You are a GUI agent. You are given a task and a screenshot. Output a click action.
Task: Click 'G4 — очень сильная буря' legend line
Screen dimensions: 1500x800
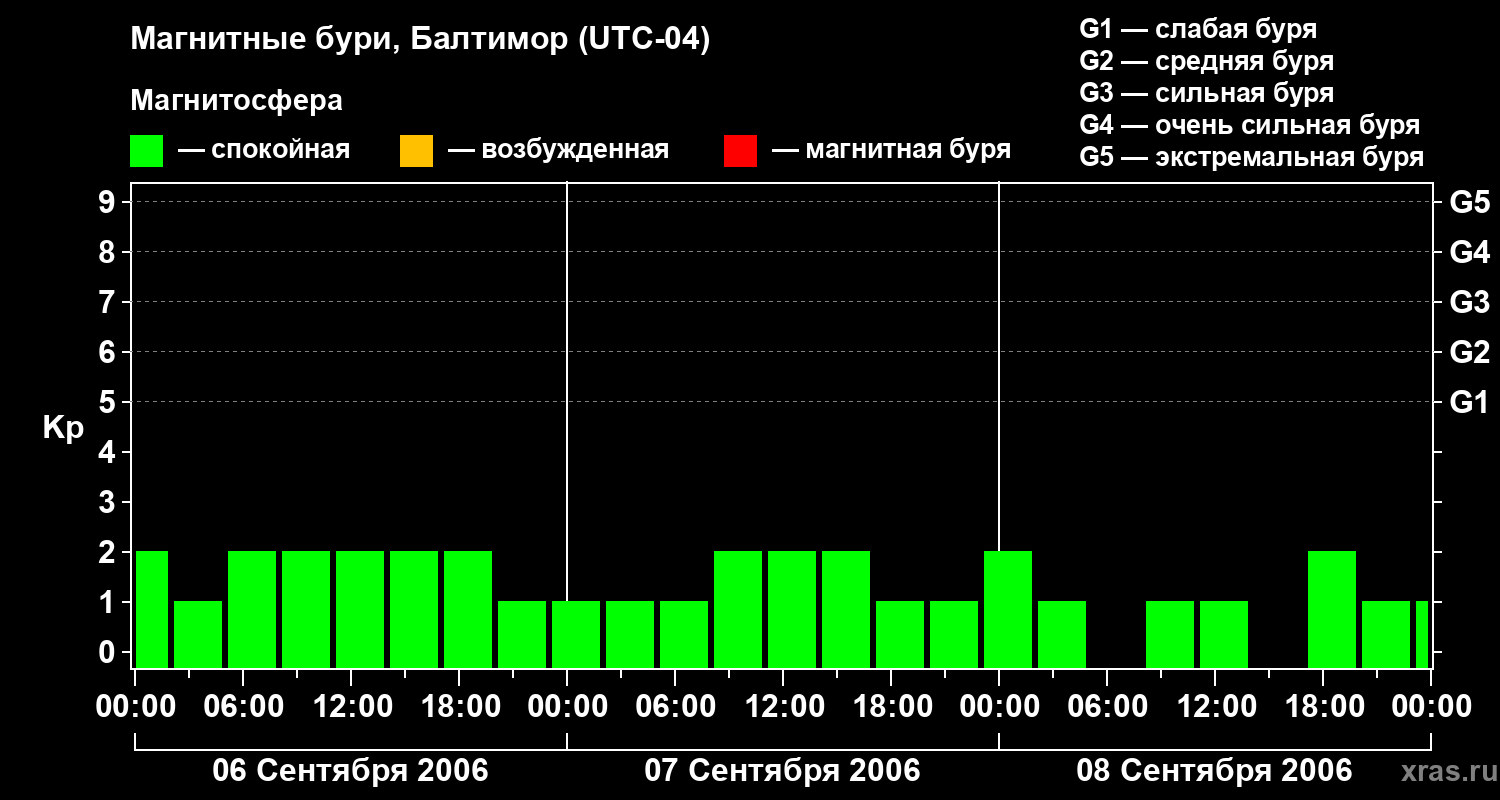click(1250, 125)
